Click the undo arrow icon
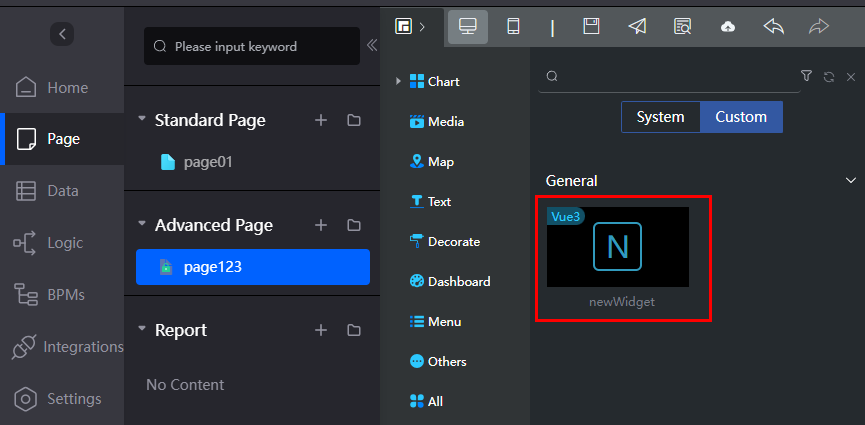 [773, 26]
